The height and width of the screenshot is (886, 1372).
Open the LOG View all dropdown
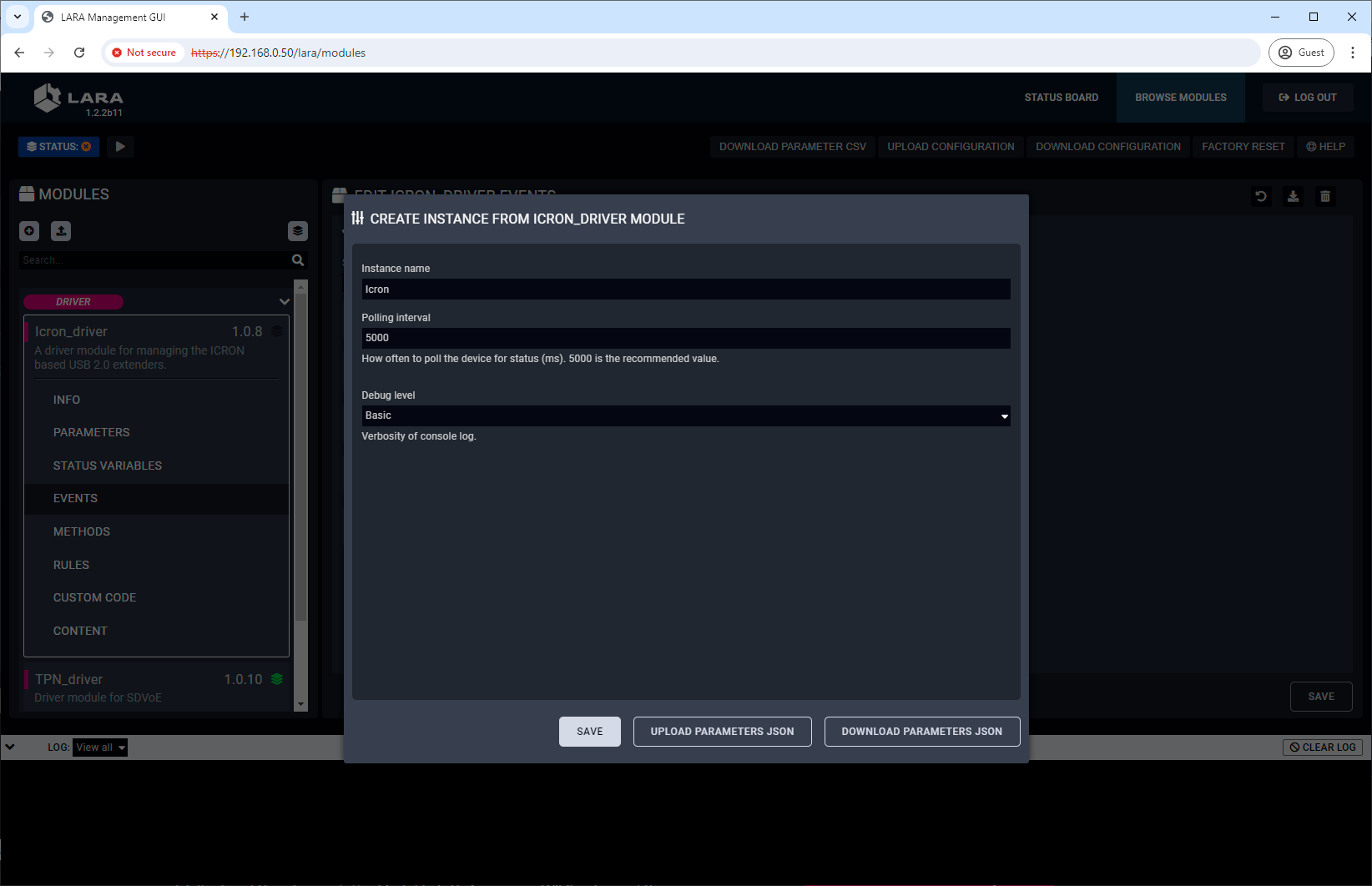[100, 748]
